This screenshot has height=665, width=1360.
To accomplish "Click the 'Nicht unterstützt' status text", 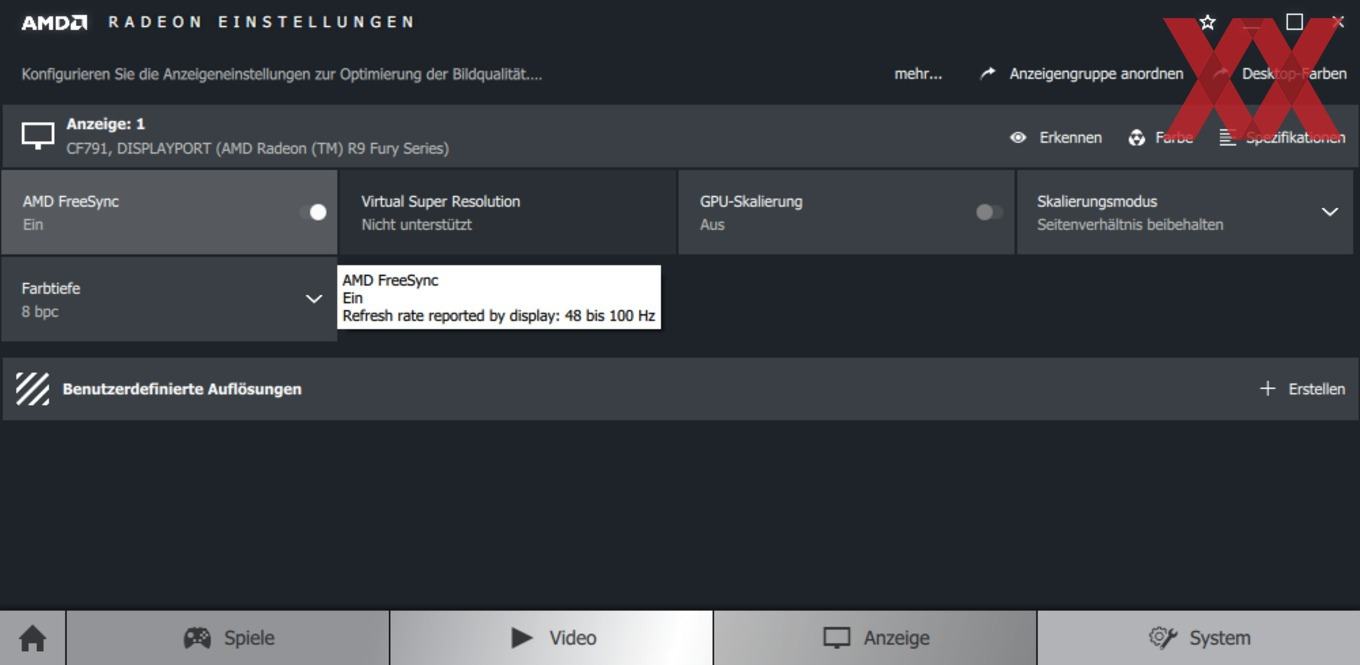I will pyautogui.click(x=416, y=225).
